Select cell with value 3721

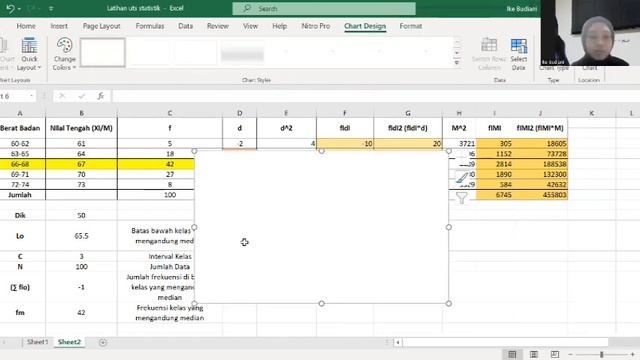[x=459, y=144]
